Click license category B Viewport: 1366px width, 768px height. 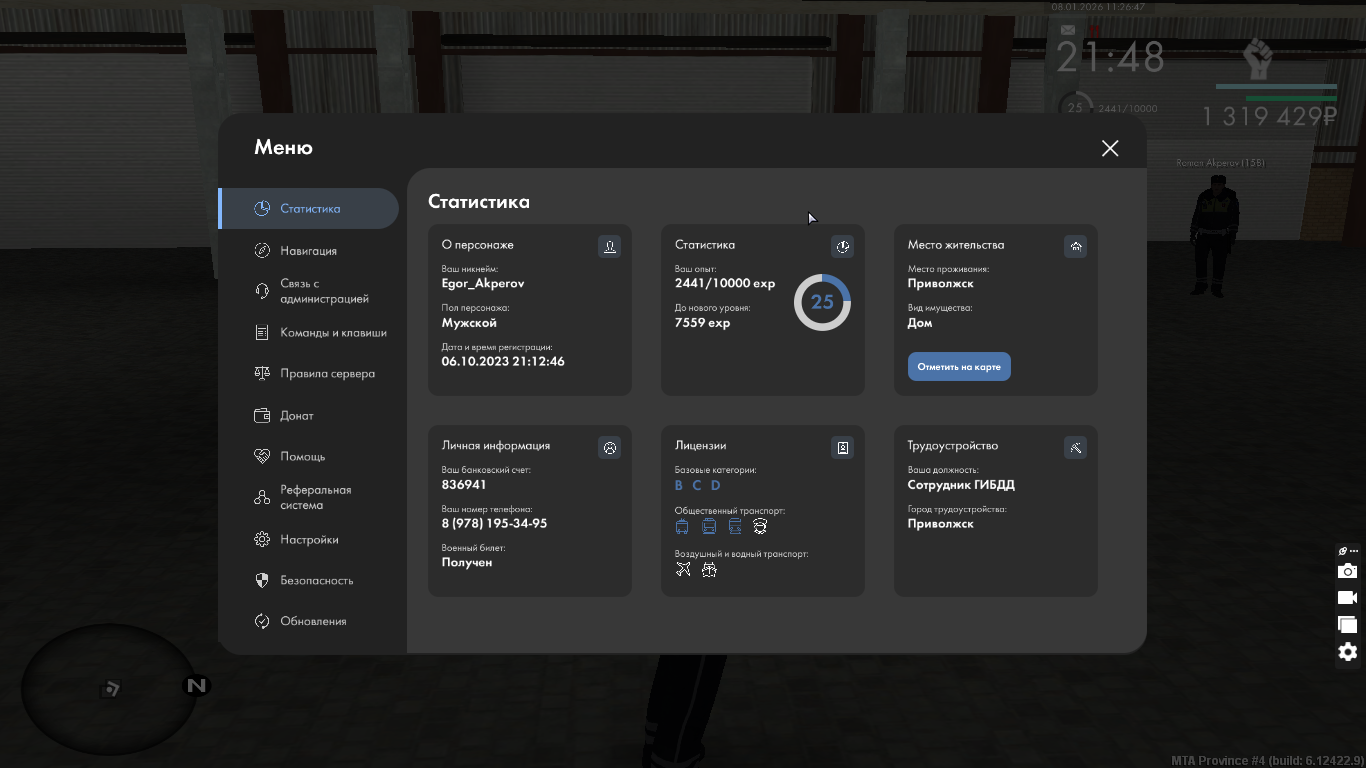pos(679,485)
